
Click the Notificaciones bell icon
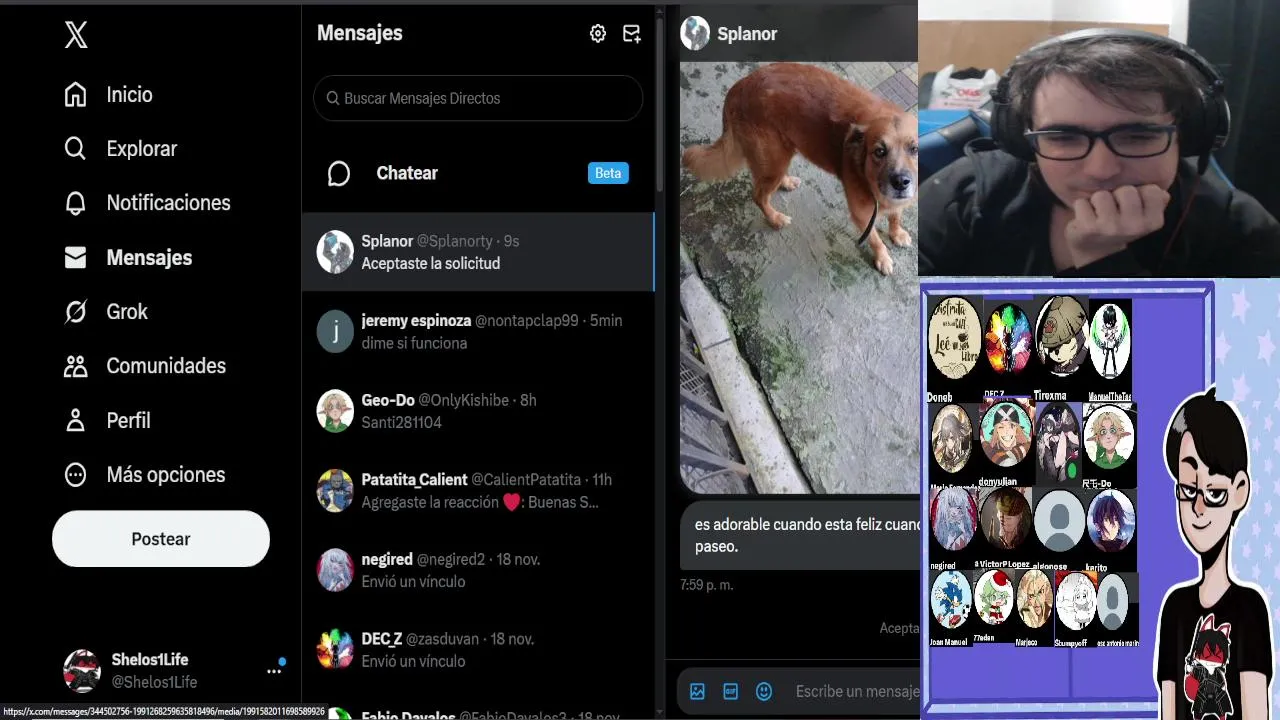[75, 203]
